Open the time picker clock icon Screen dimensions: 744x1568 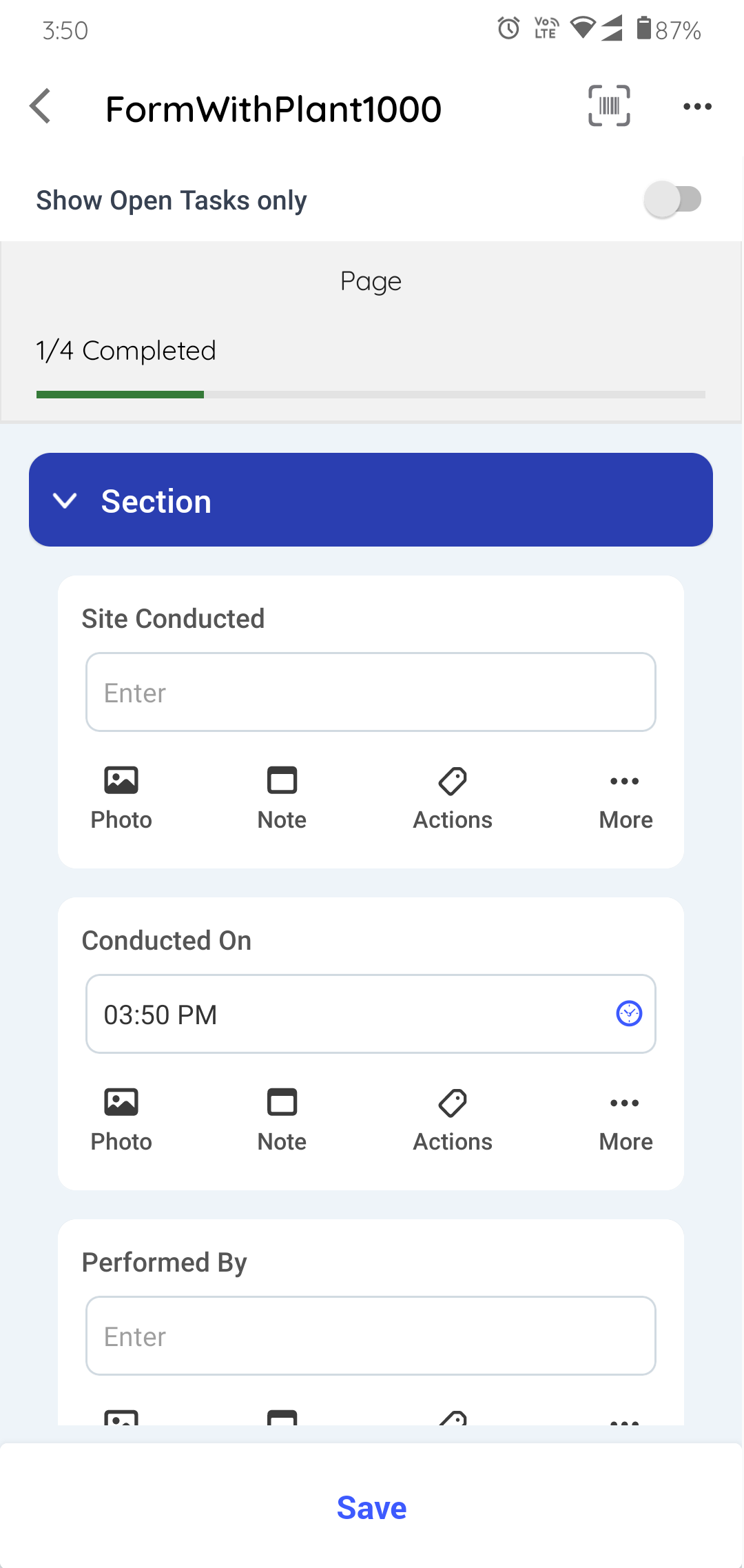pos(629,1014)
